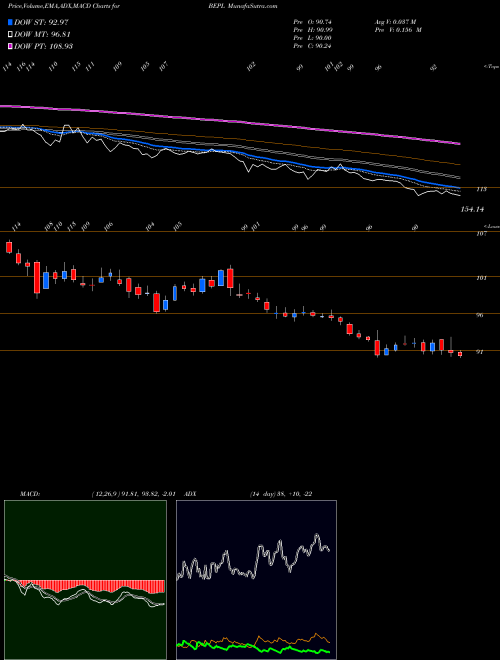
Task: Click the green MACD histogram panel
Action: (x=85, y=580)
